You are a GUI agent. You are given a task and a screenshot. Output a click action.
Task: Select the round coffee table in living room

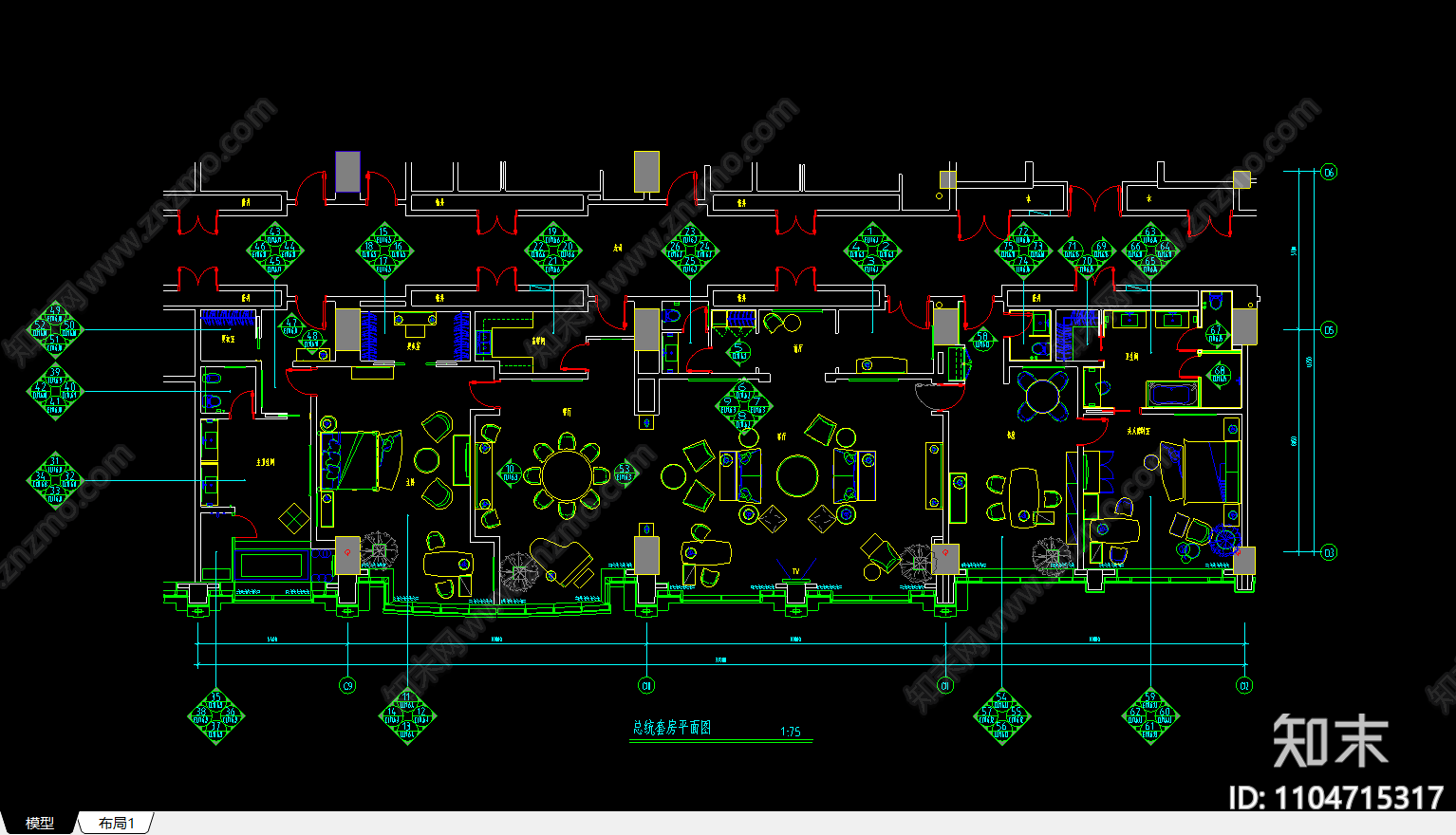(797, 476)
